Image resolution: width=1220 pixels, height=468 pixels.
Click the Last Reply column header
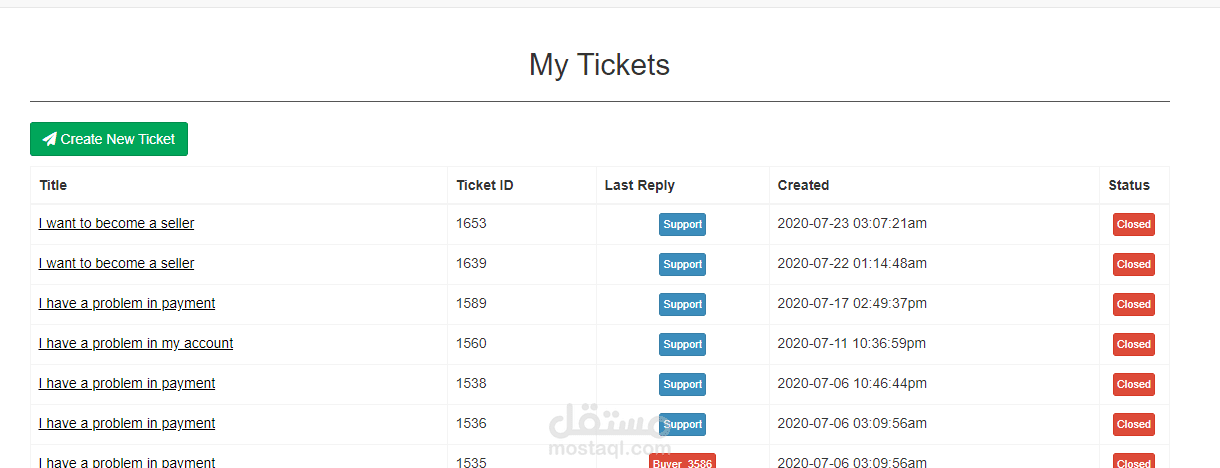(639, 185)
